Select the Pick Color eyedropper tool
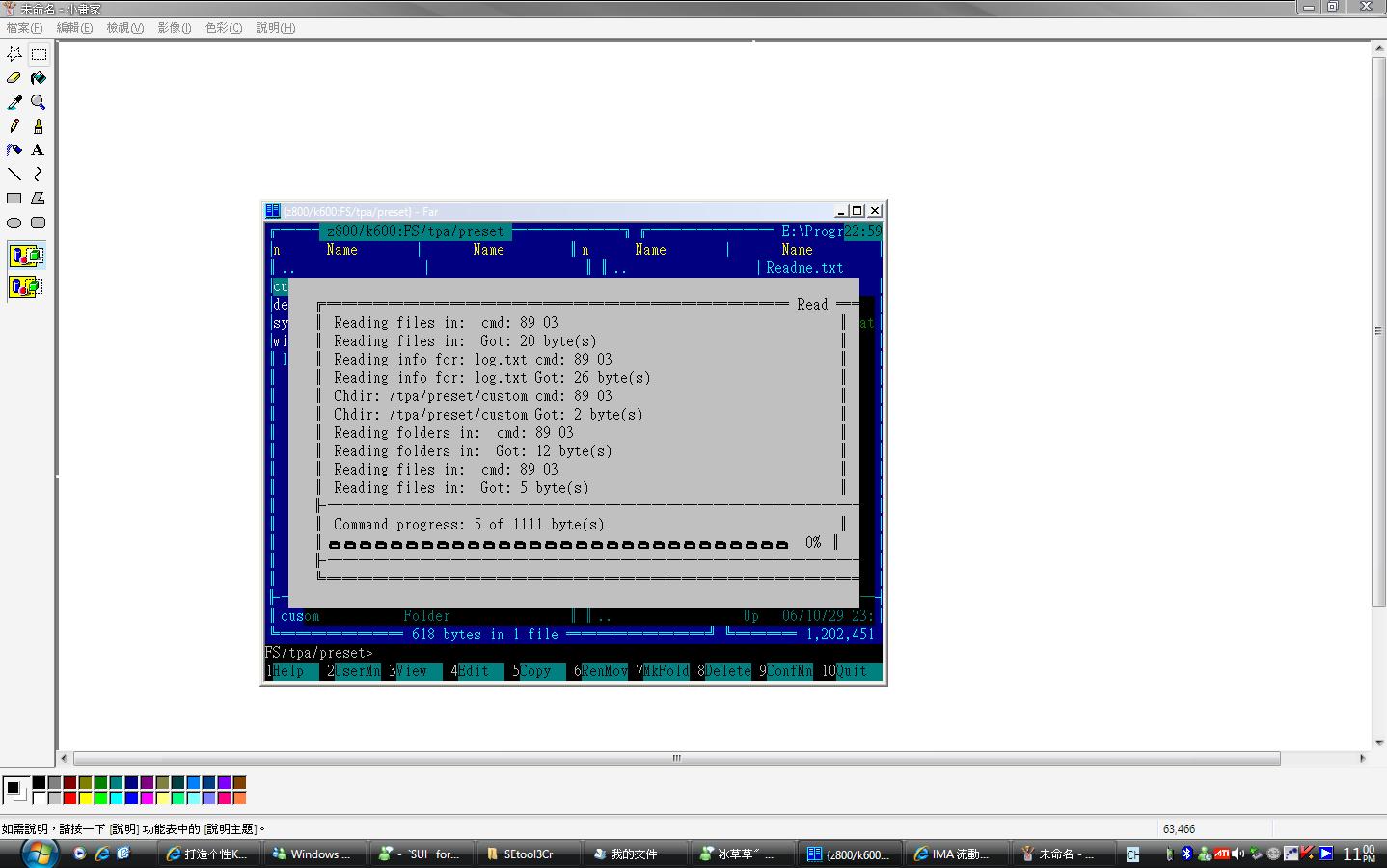Image resolution: width=1387 pixels, height=868 pixels. point(14,102)
